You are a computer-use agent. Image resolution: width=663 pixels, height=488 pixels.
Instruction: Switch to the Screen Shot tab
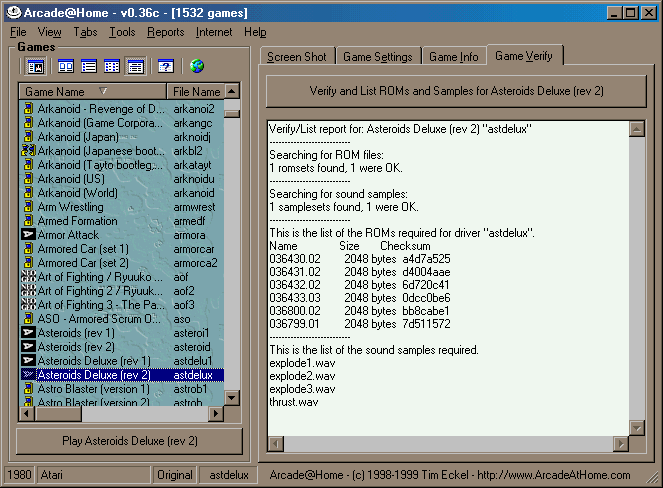(297, 56)
